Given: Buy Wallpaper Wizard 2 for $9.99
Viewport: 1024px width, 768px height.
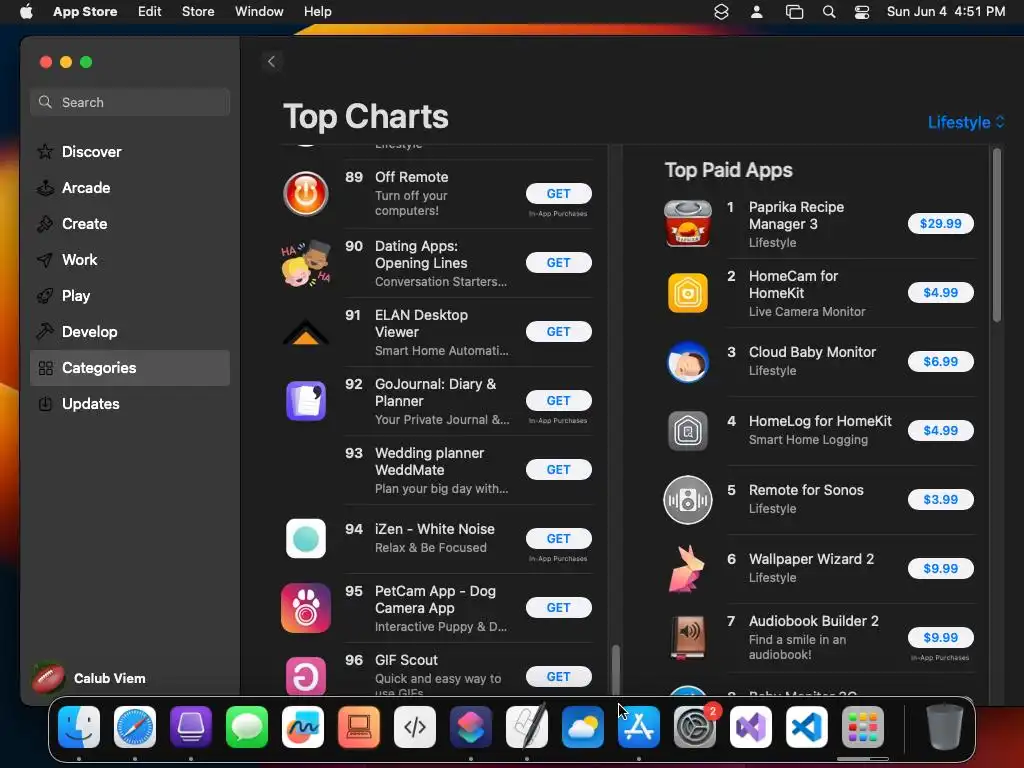Looking at the screenshot, I should [x=940, y=569].
